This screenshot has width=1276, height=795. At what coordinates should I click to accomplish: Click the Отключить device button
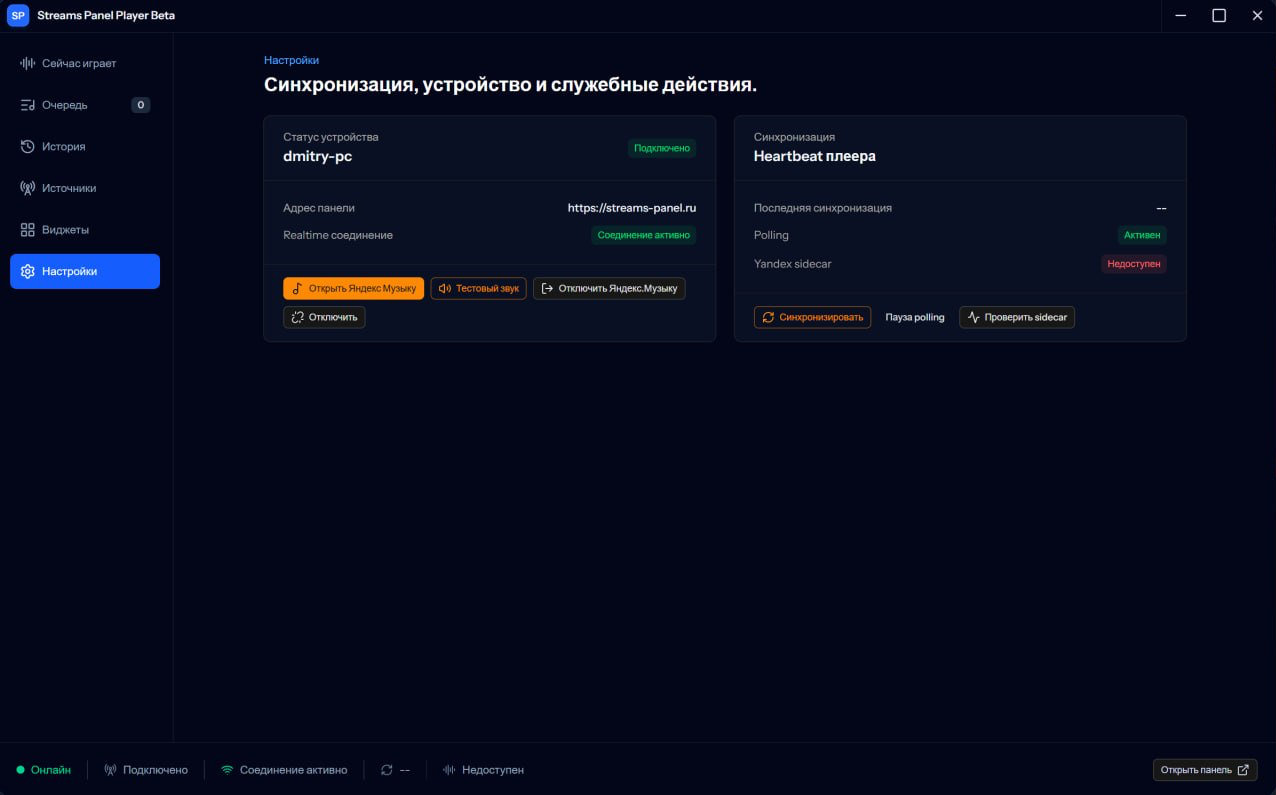click(x=324, y=317)
